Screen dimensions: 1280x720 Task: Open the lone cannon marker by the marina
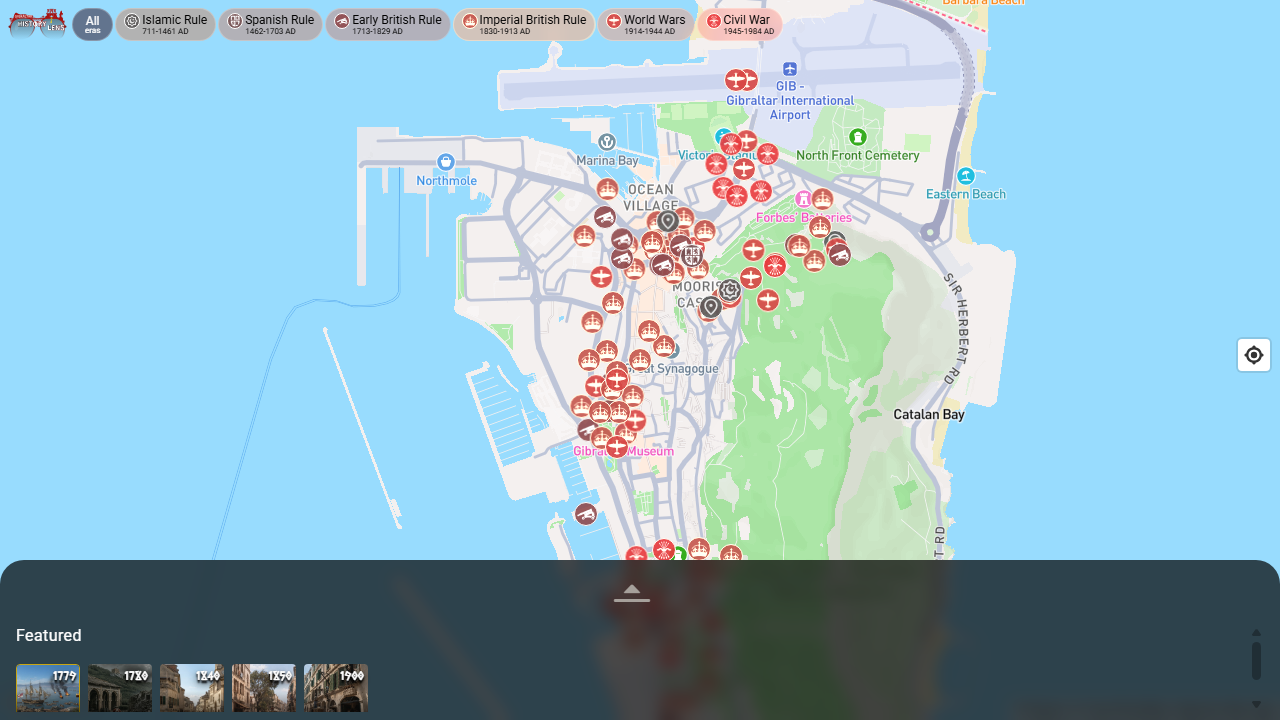pyautogui.click(x=586, y=514)
